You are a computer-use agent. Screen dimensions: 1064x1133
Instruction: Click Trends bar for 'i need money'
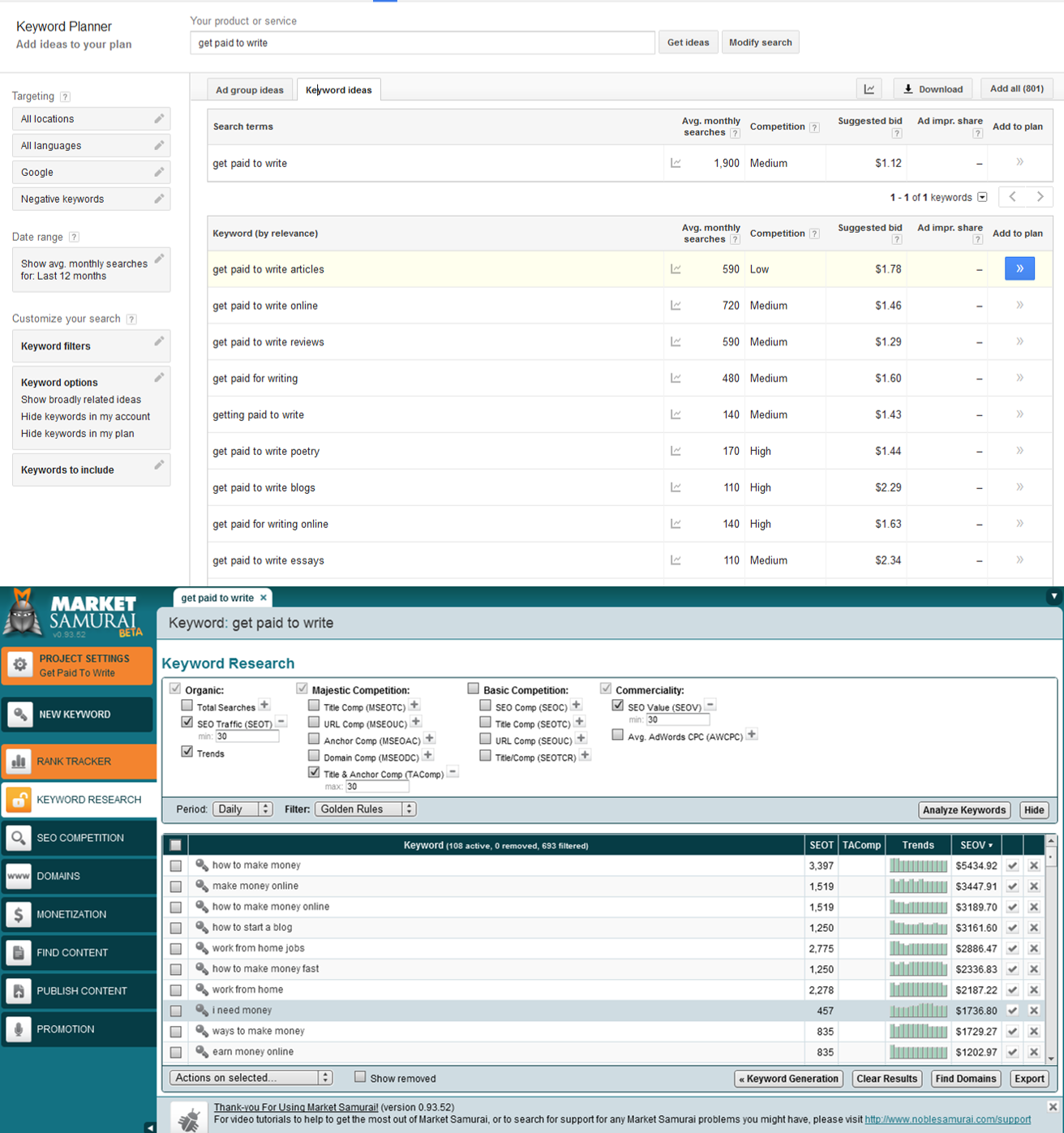point(918,1011)
